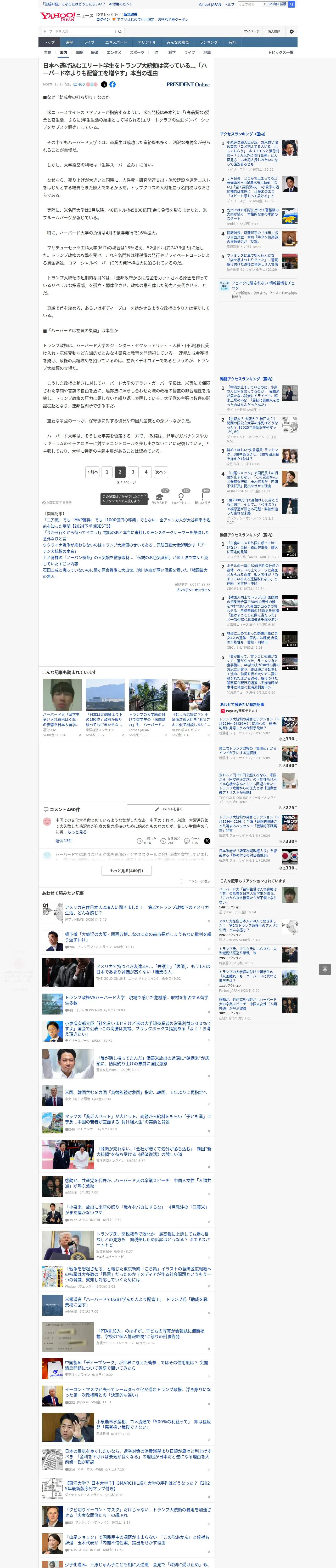Go to page 4 of article
The height and width of the screenshot is (1568, 336).
[x=146, y=472]
